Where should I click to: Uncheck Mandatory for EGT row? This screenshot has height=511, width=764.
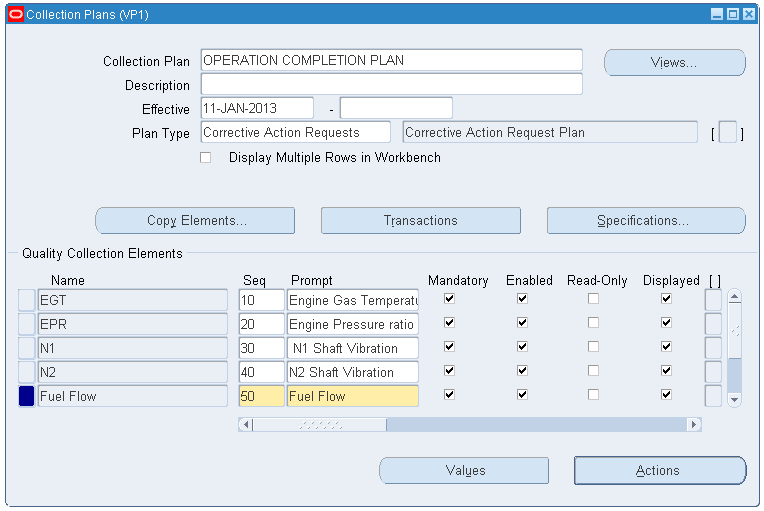449,299
